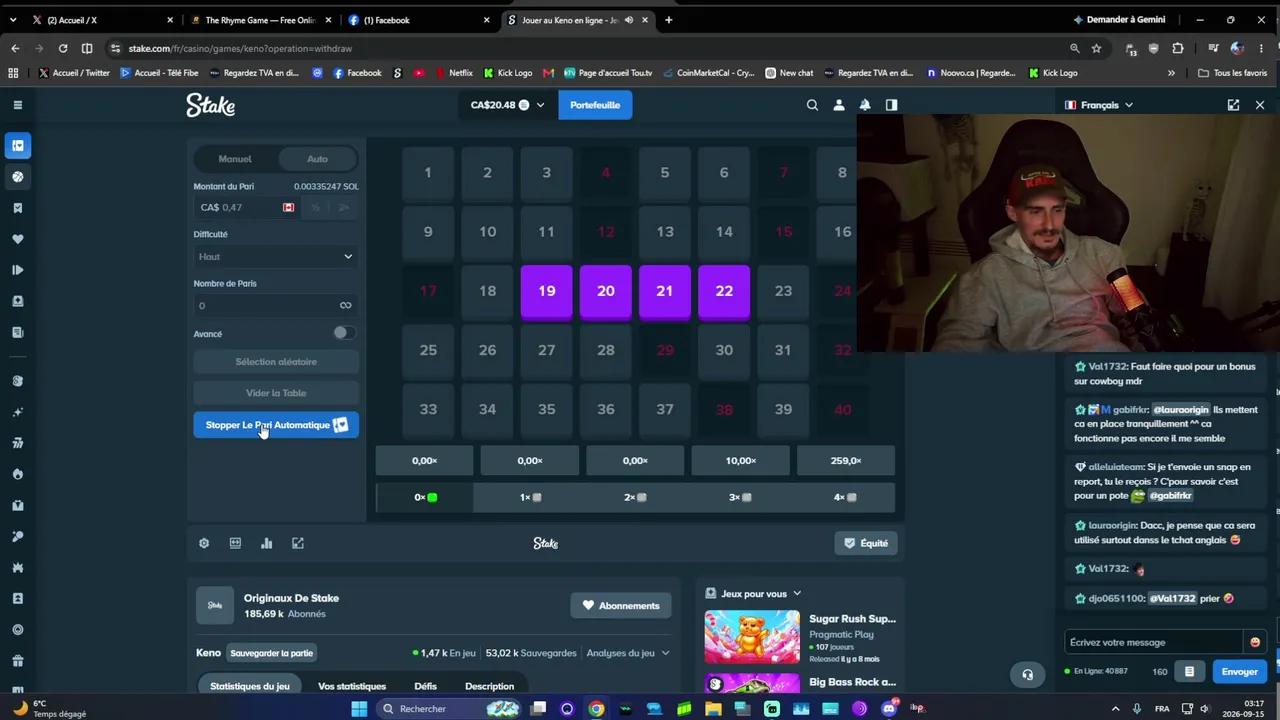
Task: Open chat emoji picker
Action: [1255, 642]
